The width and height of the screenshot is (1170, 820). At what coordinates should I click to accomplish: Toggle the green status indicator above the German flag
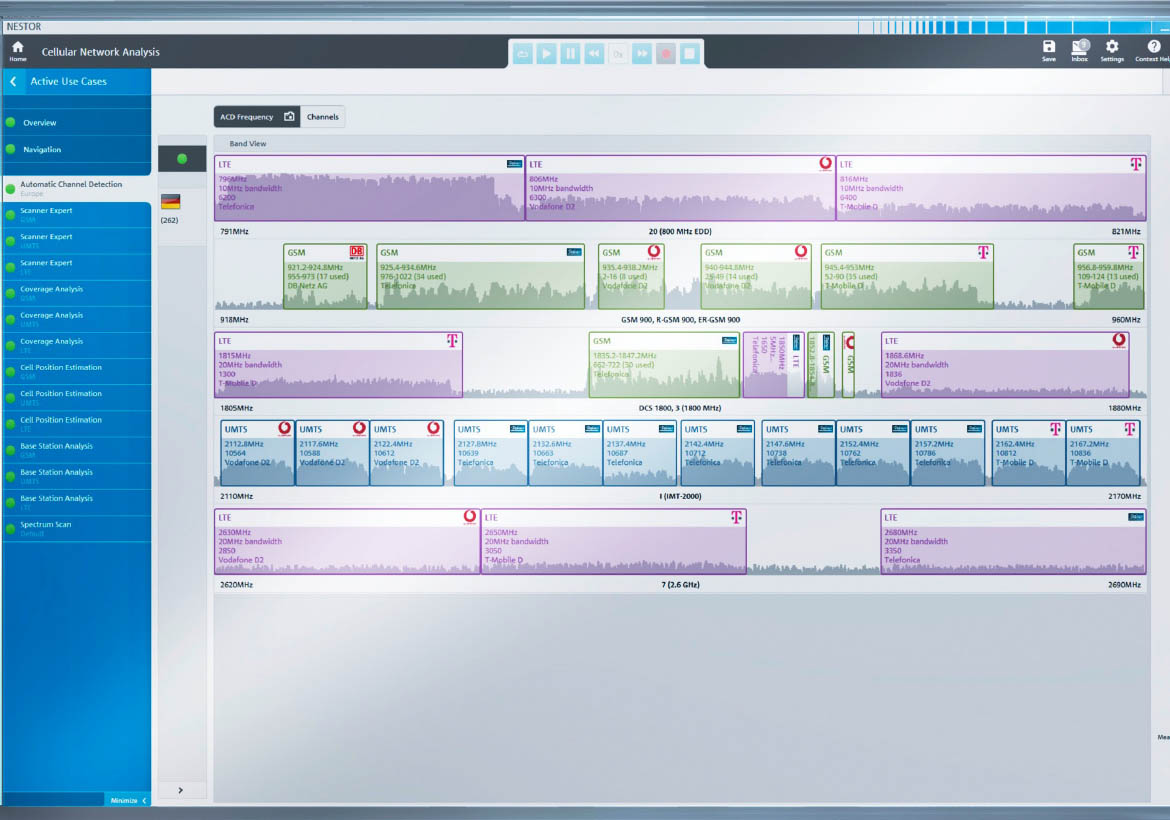pos(182,159)
